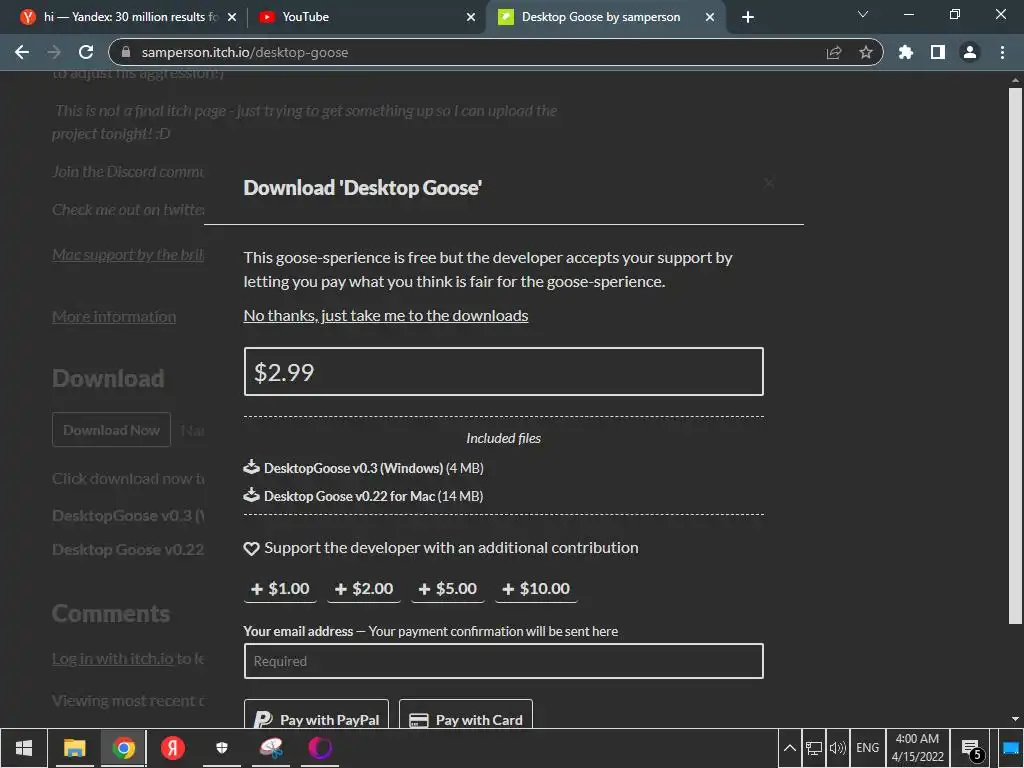Viewport: 1024px width, 768px height.
Task: Open File Explorer from the taskbar
Action: point(74,748)
